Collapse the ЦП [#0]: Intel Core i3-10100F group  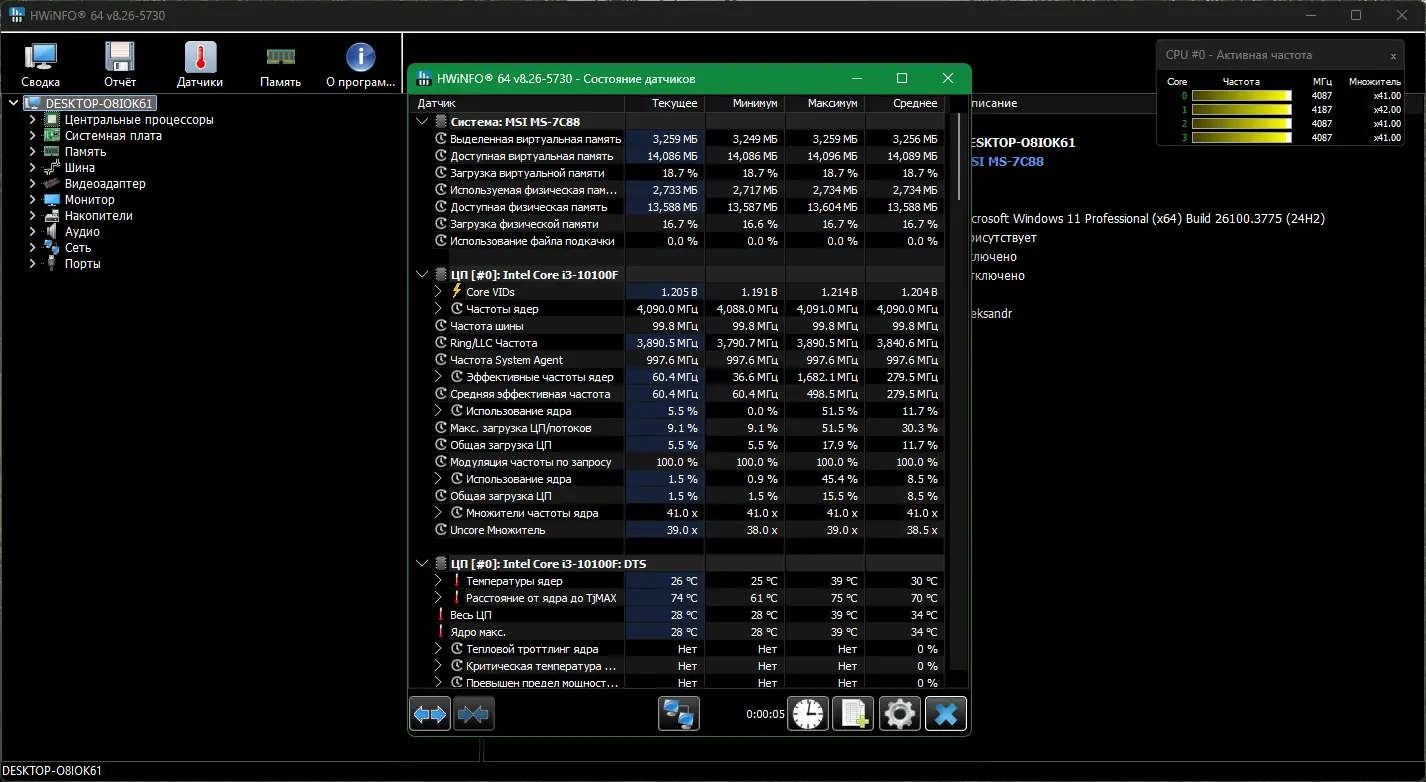tap(423, 274)
